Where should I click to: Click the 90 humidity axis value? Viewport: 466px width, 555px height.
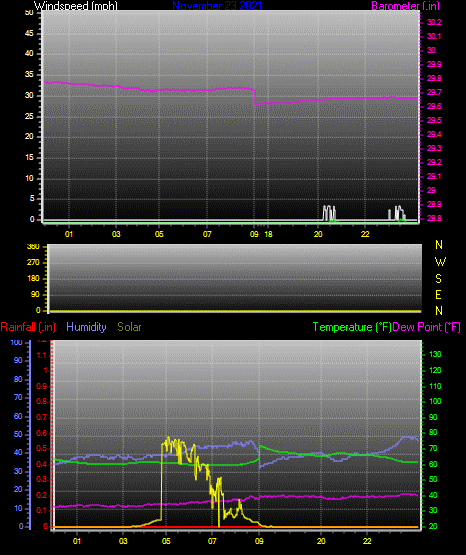18,361
